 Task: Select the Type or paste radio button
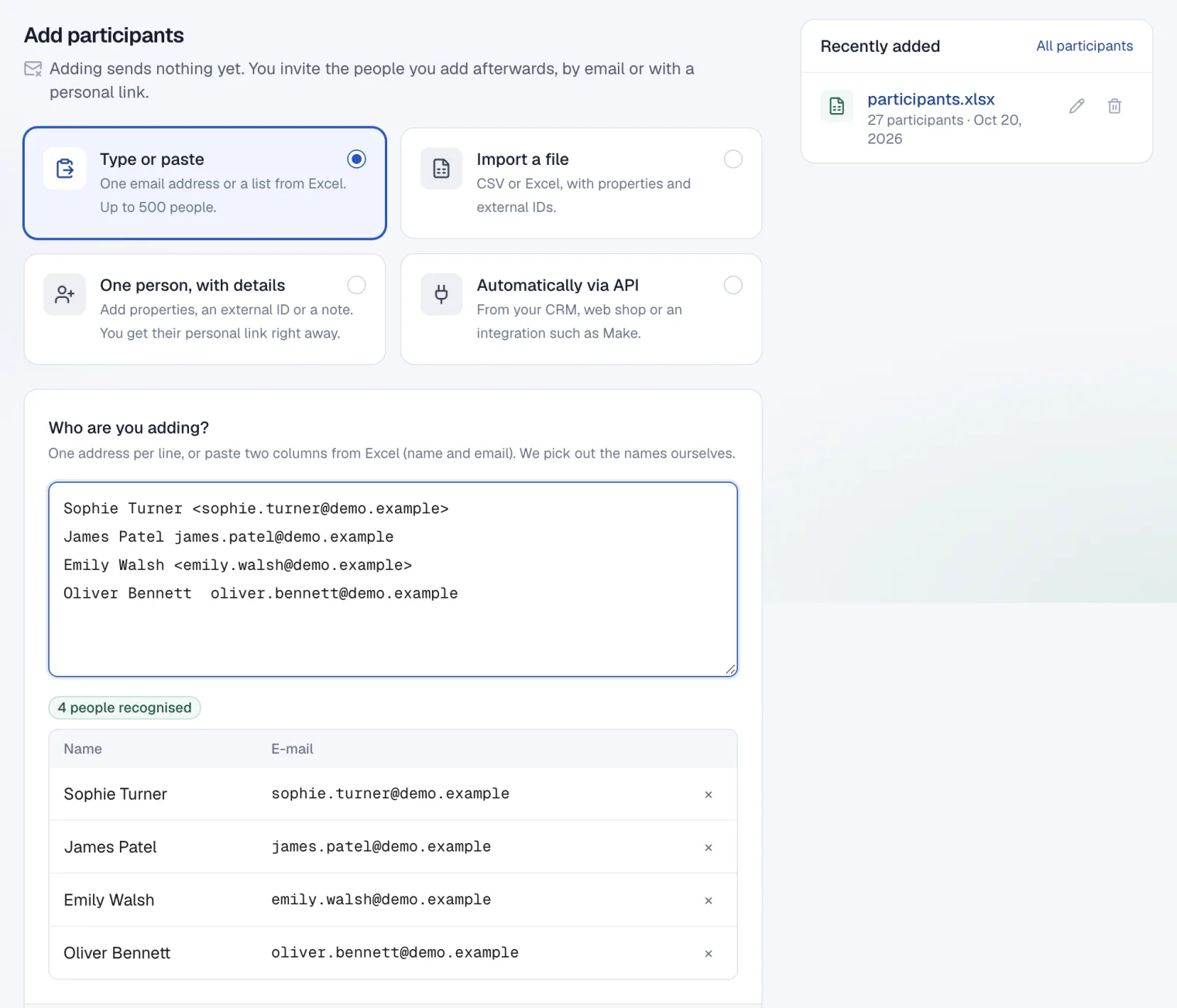pyautogui.click(x=356, y=159)
